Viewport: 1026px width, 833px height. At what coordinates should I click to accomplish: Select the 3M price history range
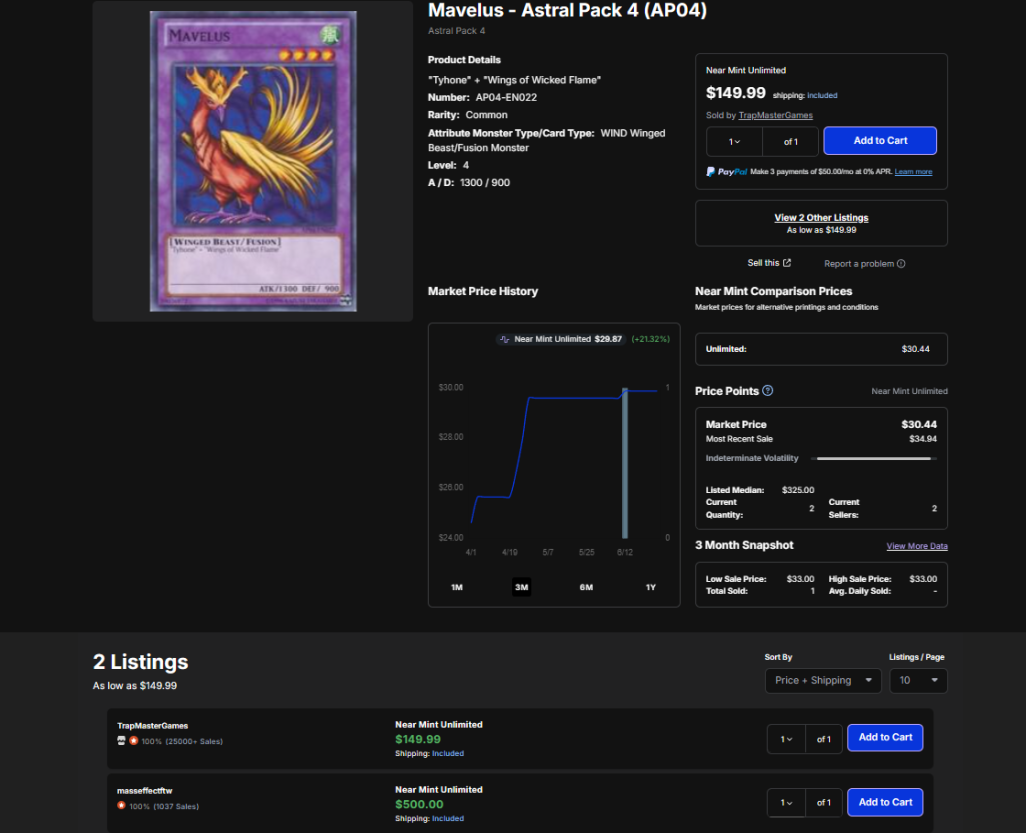click(522, 587)
